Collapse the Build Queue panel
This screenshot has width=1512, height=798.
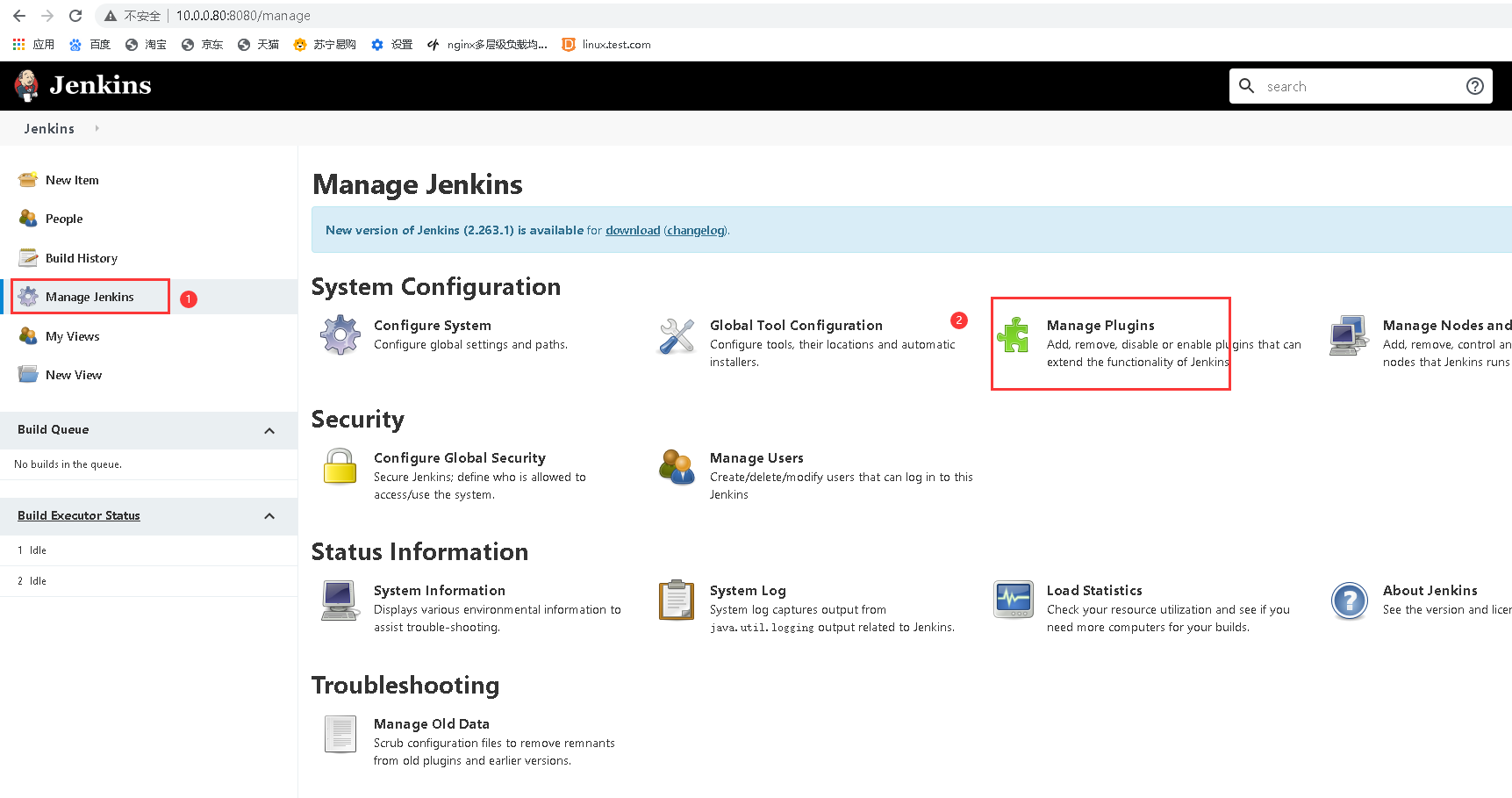click(269, 430)
